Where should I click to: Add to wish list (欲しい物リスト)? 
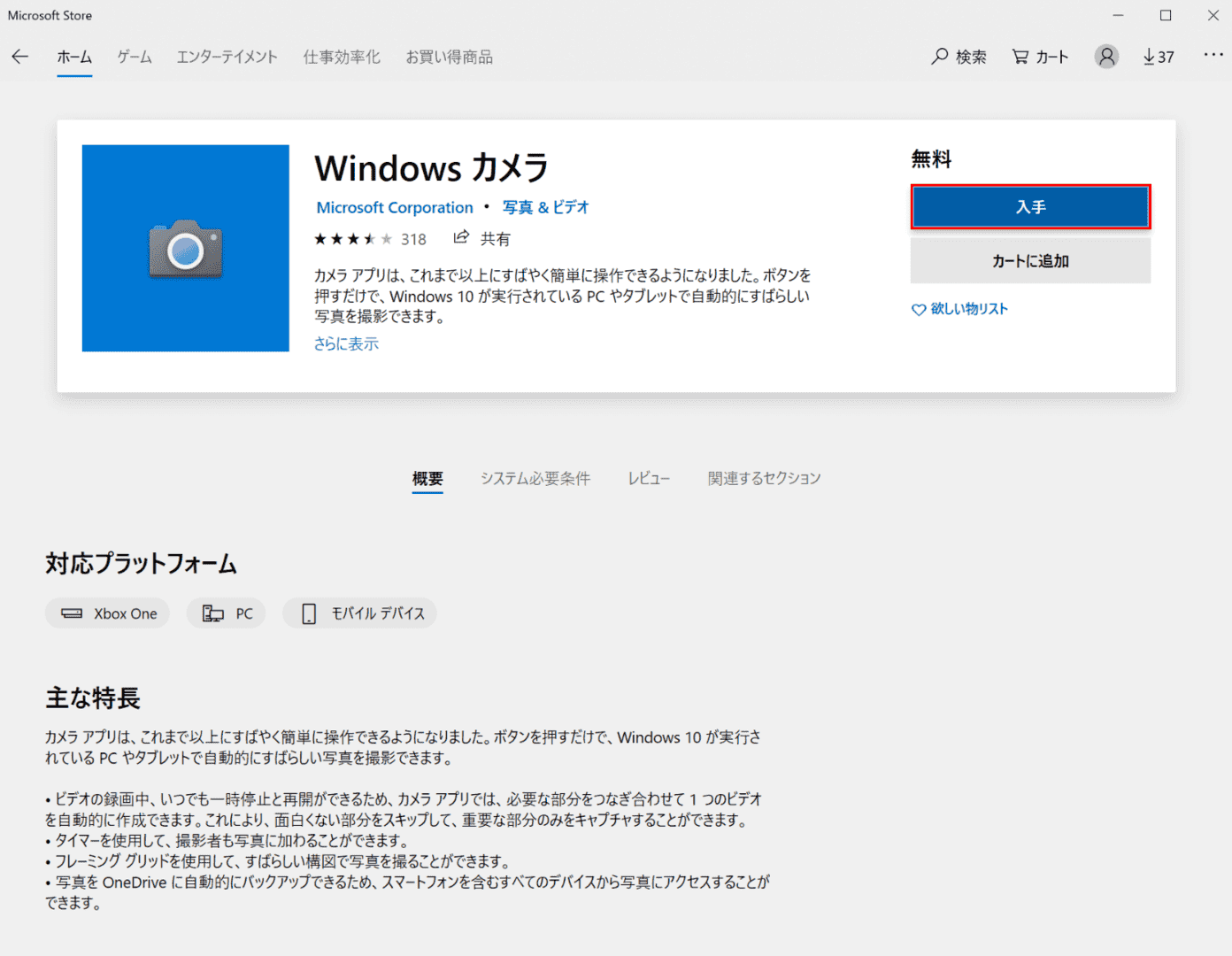point(960,309)
